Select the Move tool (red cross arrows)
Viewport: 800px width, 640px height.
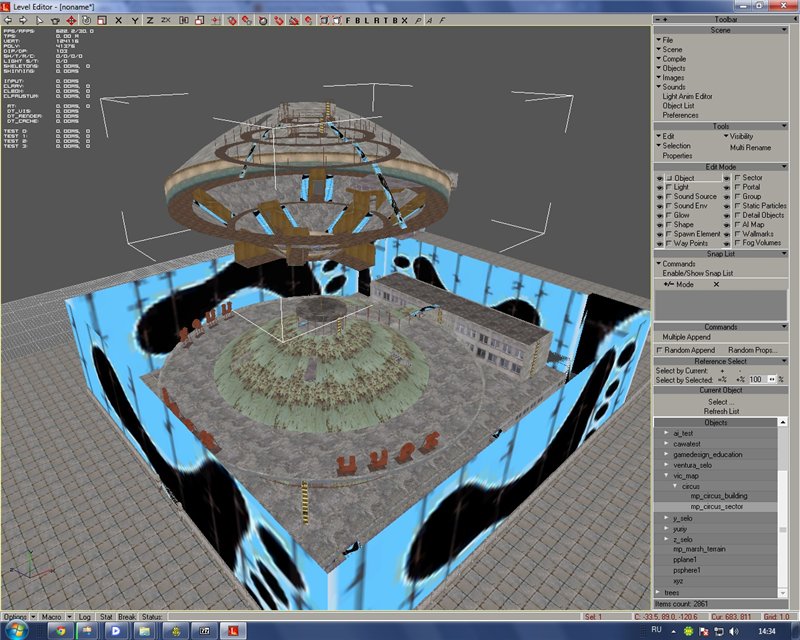point(72,20)
